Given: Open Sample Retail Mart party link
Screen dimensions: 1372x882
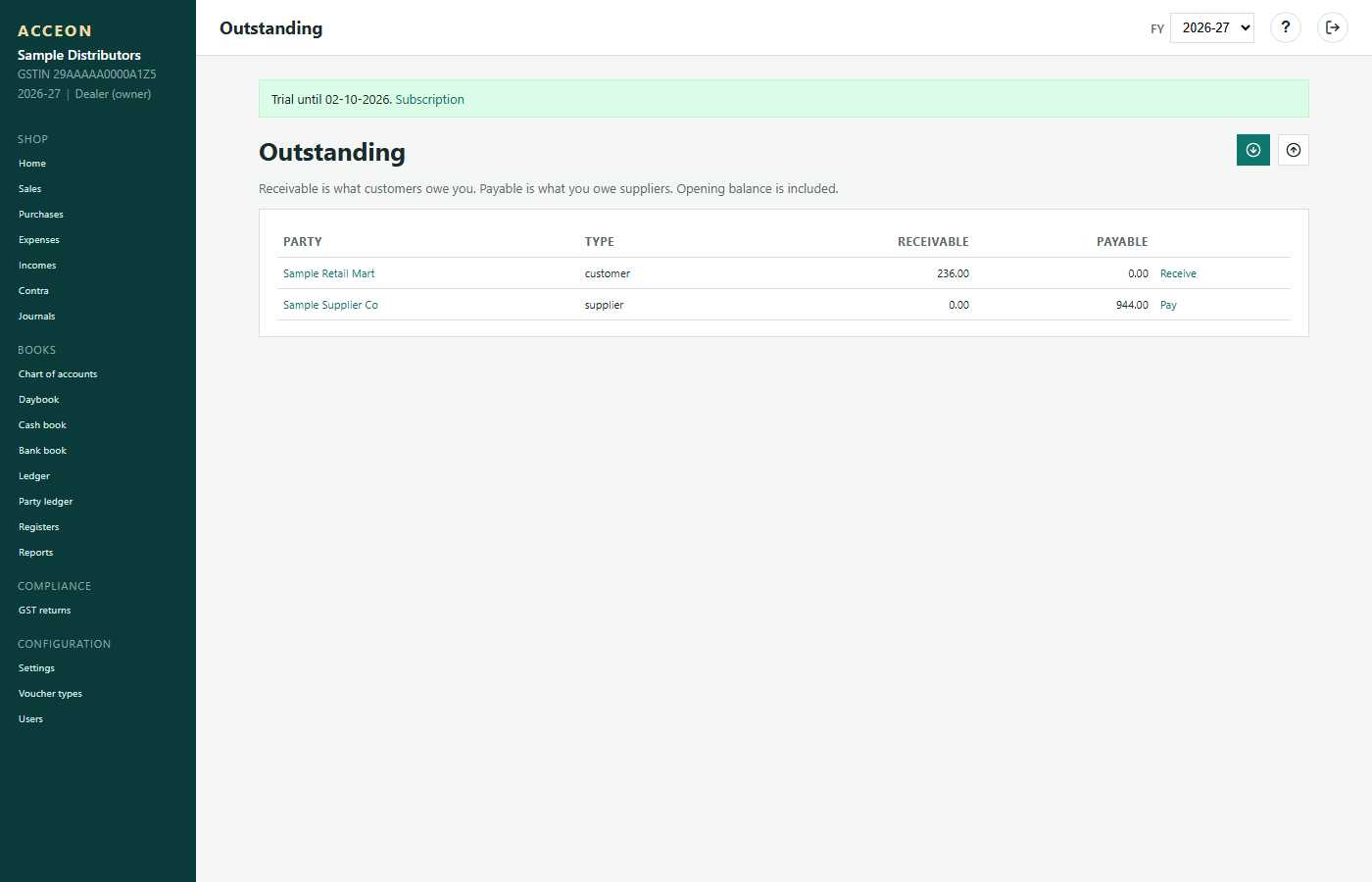Looking at the screenshot, I should [x=328, y=273].
